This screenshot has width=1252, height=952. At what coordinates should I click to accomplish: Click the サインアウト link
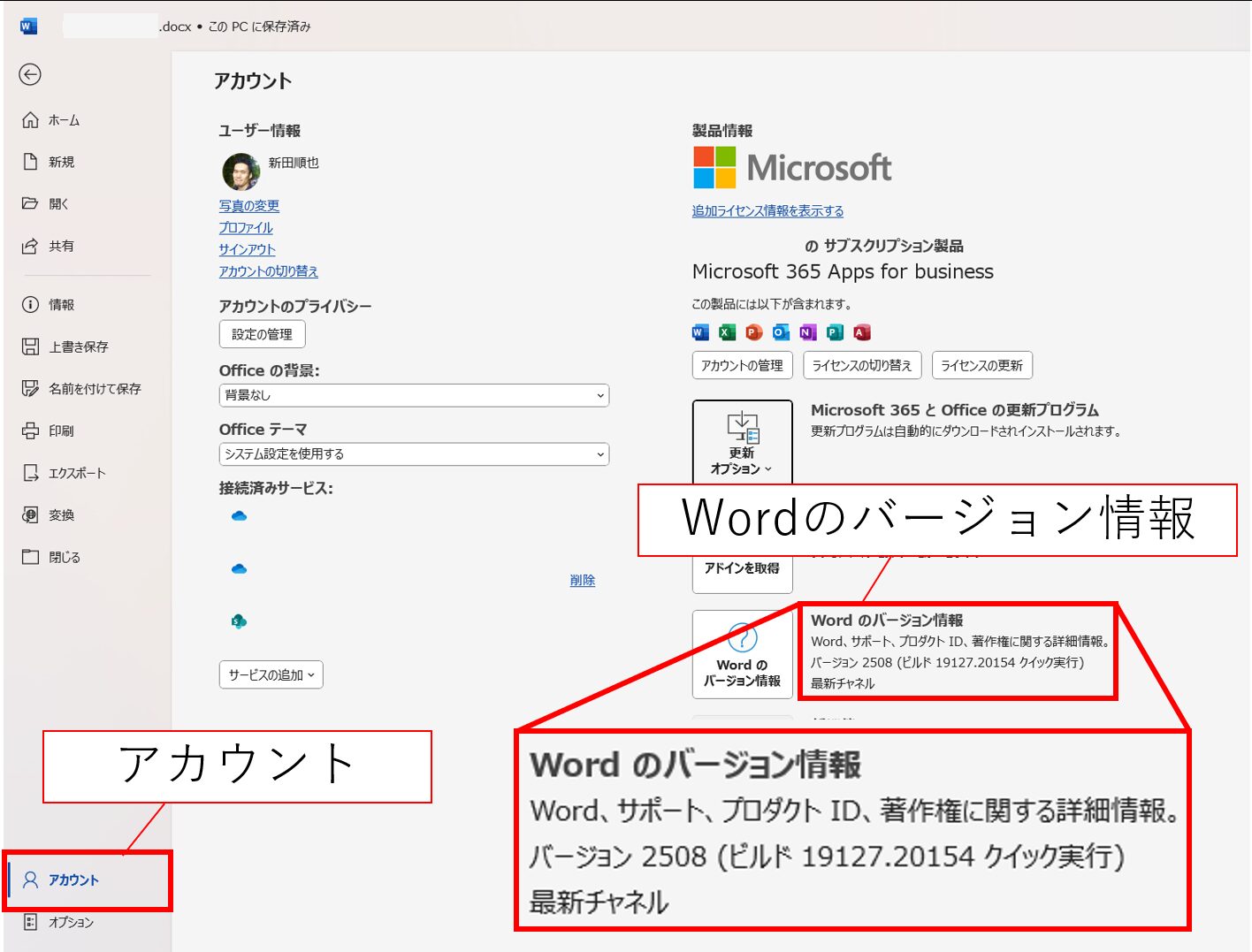point(247,249)
